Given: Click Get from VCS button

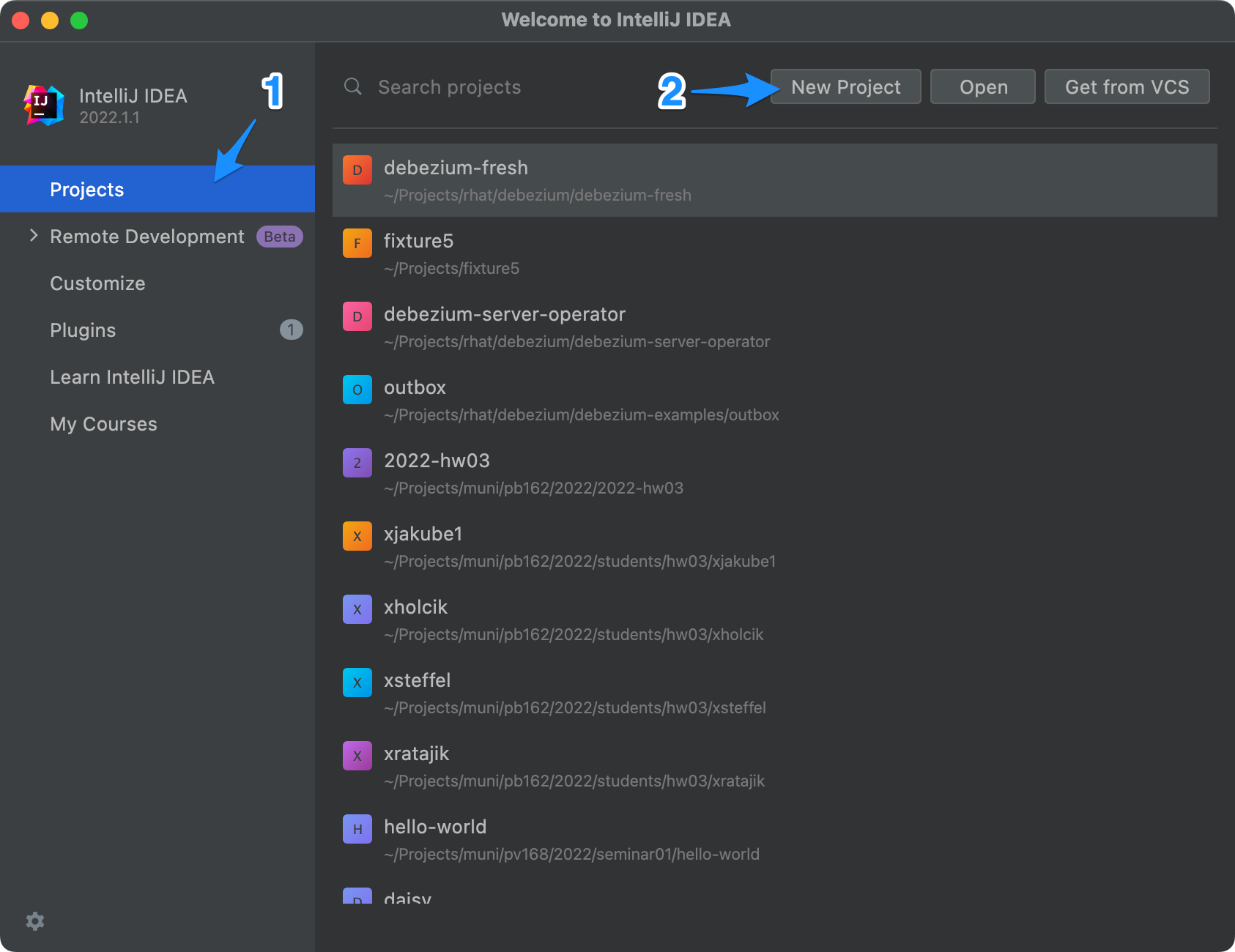Looking at the screenshot, I should 1127,86.
